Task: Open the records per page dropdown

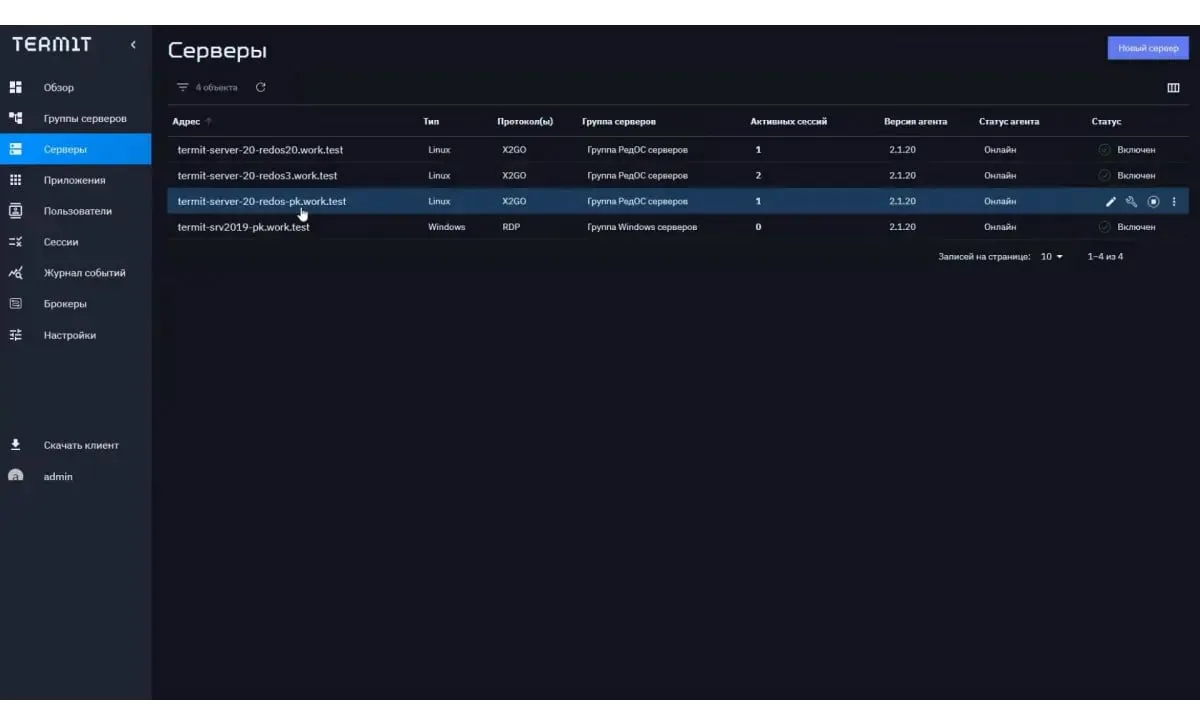Action: pyautogui.click(x=1051, y=257)
